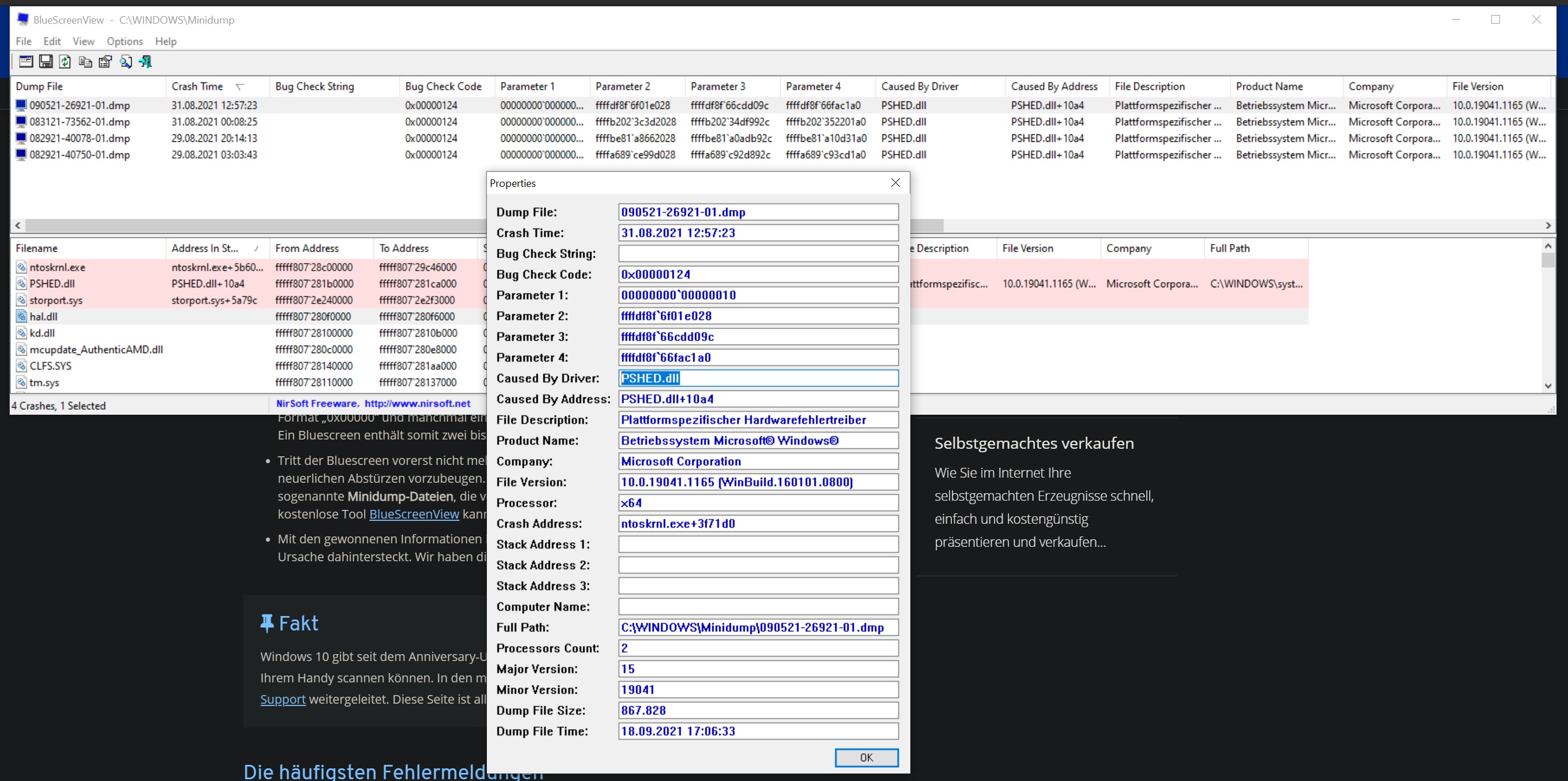This screenshot has width=1568, height=781.
Task: Click the Exit door toolbar icon
Action: 145,62
